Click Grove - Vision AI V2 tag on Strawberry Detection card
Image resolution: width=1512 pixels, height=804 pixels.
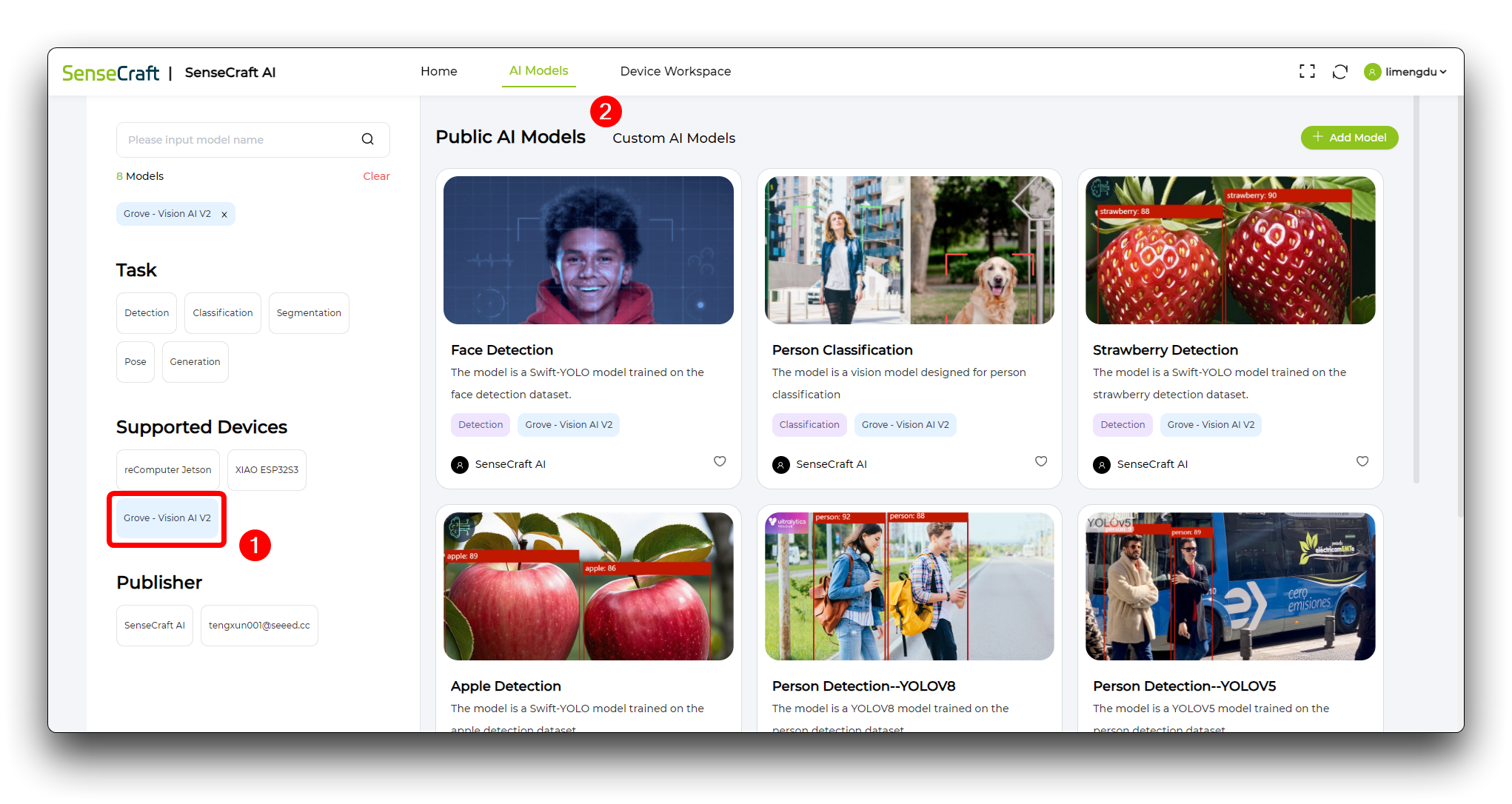[x=1211, y=425]
